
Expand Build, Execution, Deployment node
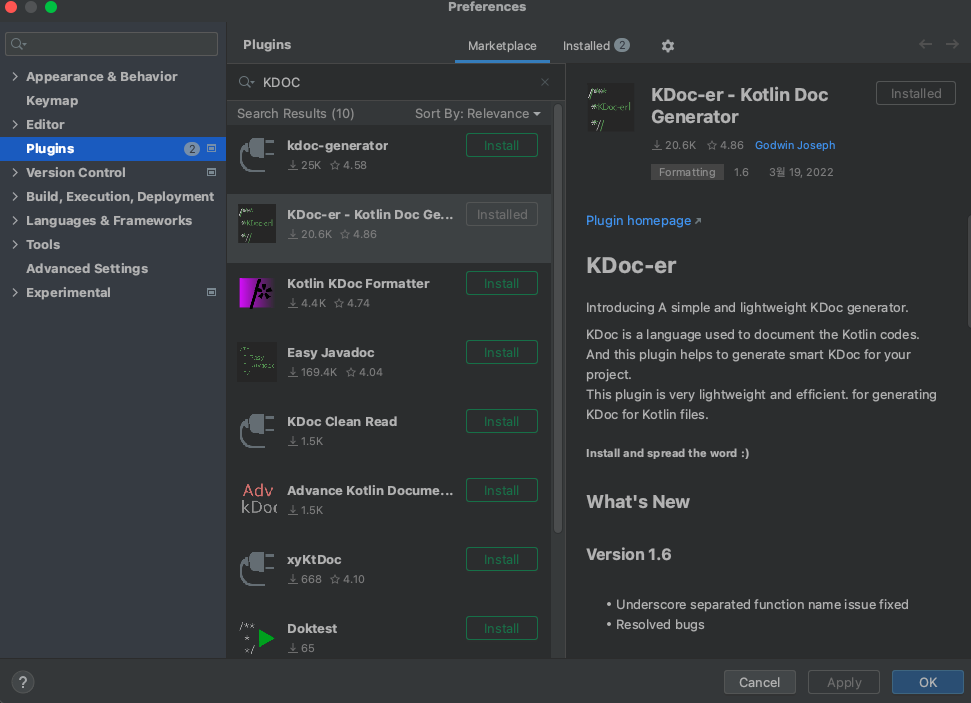coord(15,196)
